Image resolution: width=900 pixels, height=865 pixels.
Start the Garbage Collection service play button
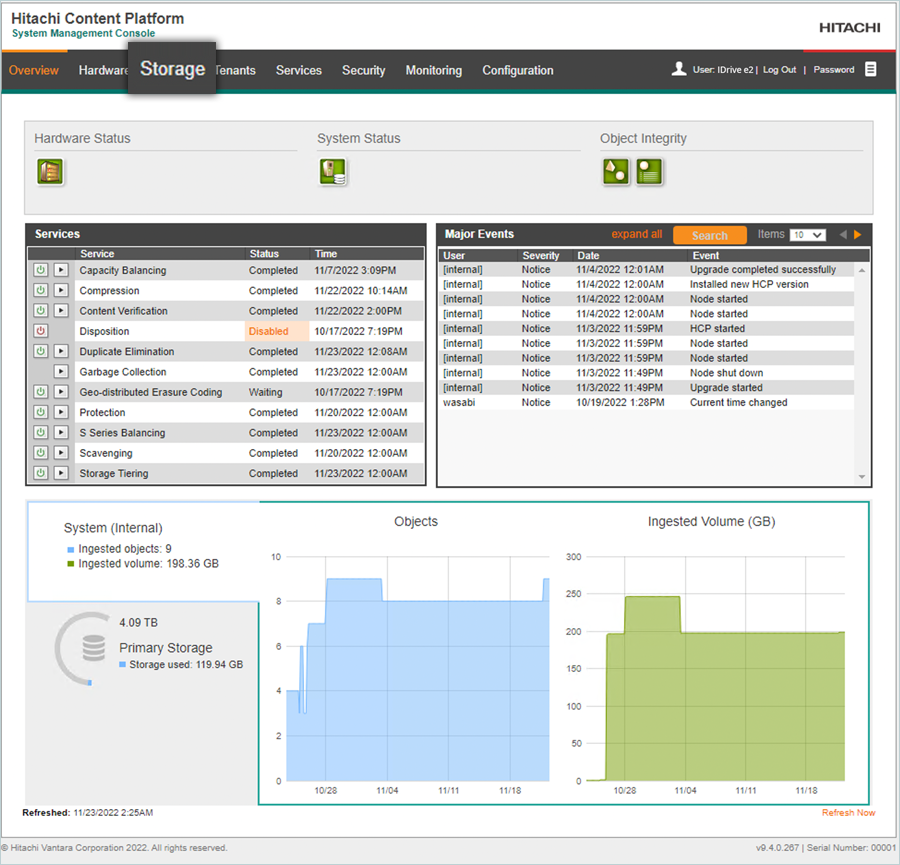[61, 372]
